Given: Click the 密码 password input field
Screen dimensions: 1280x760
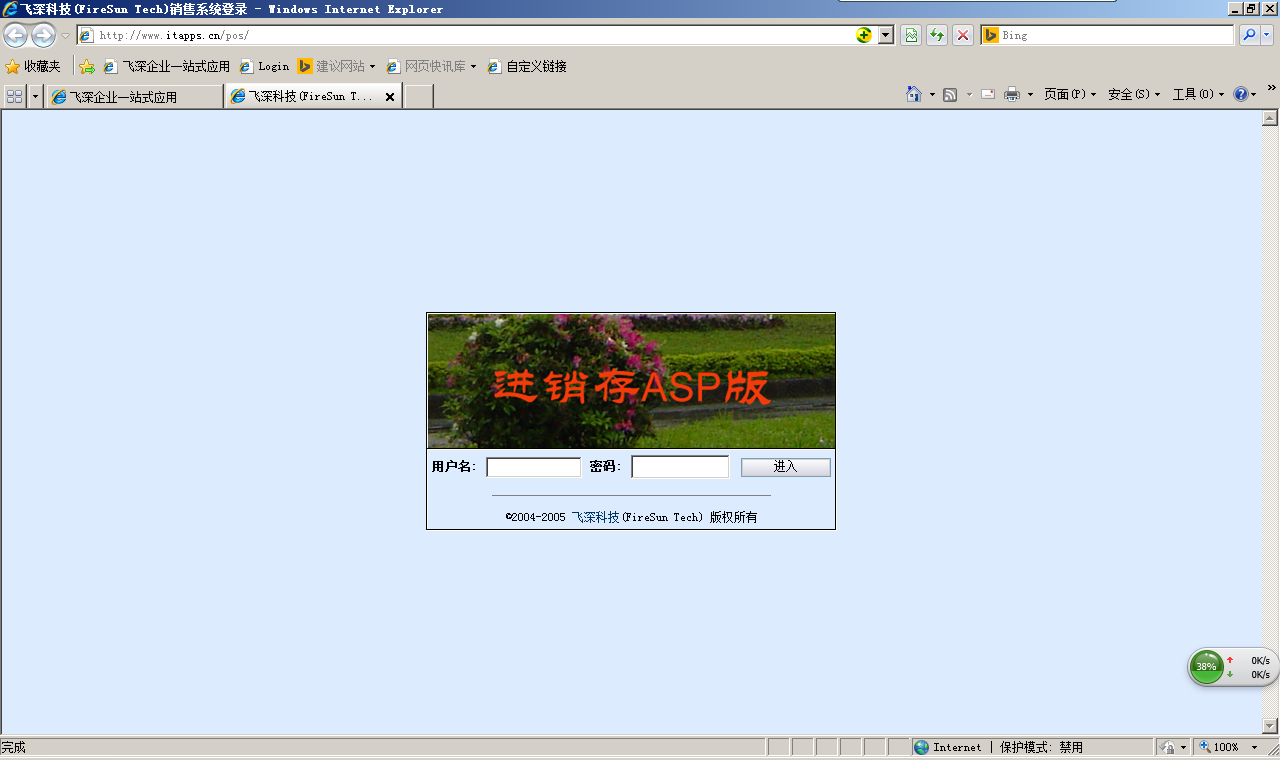Looking at the screenshot, I should point(680,467).
